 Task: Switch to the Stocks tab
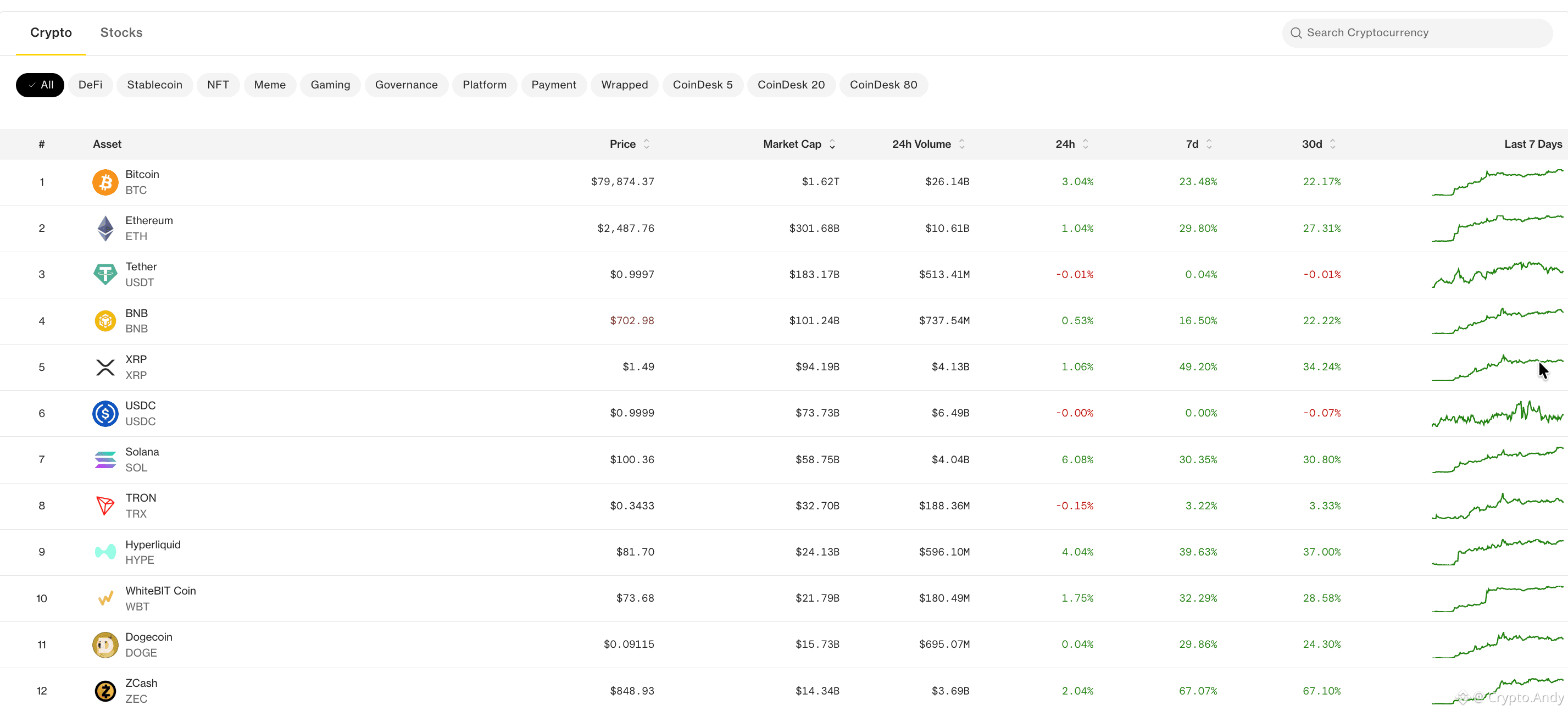pyautogui.click(x=121, y=33)
